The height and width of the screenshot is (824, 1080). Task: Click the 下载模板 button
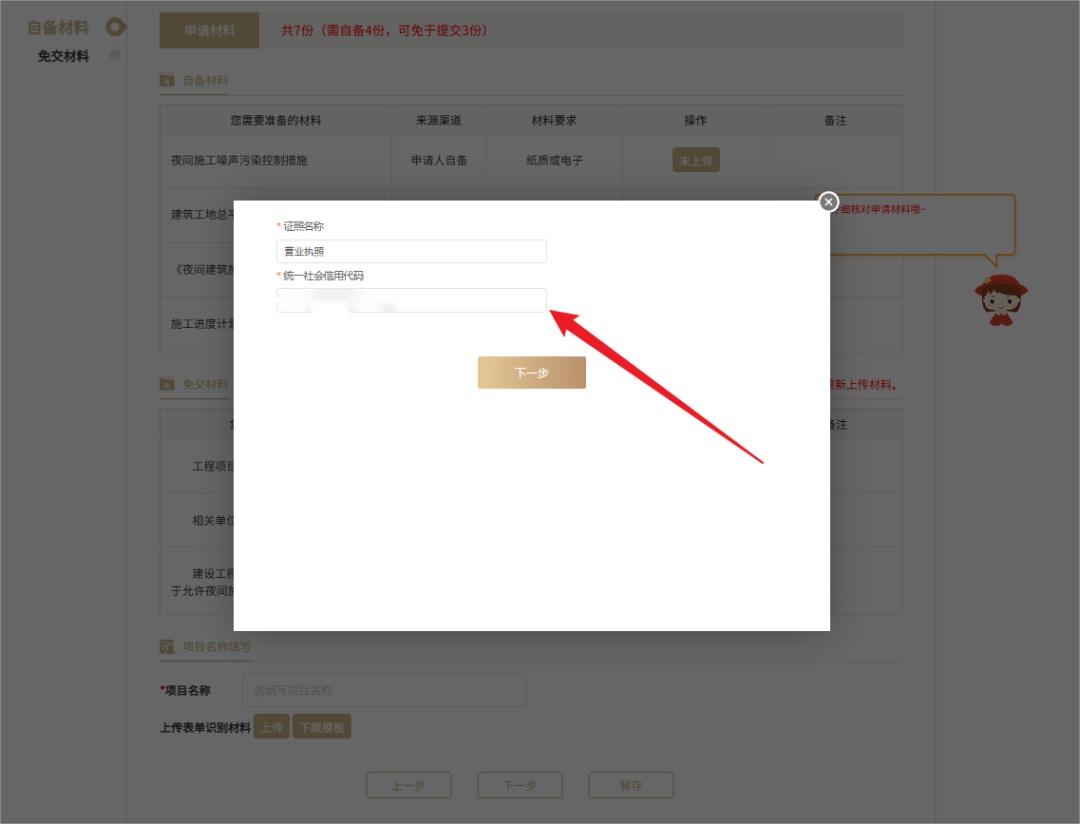[x=322, y=727]
